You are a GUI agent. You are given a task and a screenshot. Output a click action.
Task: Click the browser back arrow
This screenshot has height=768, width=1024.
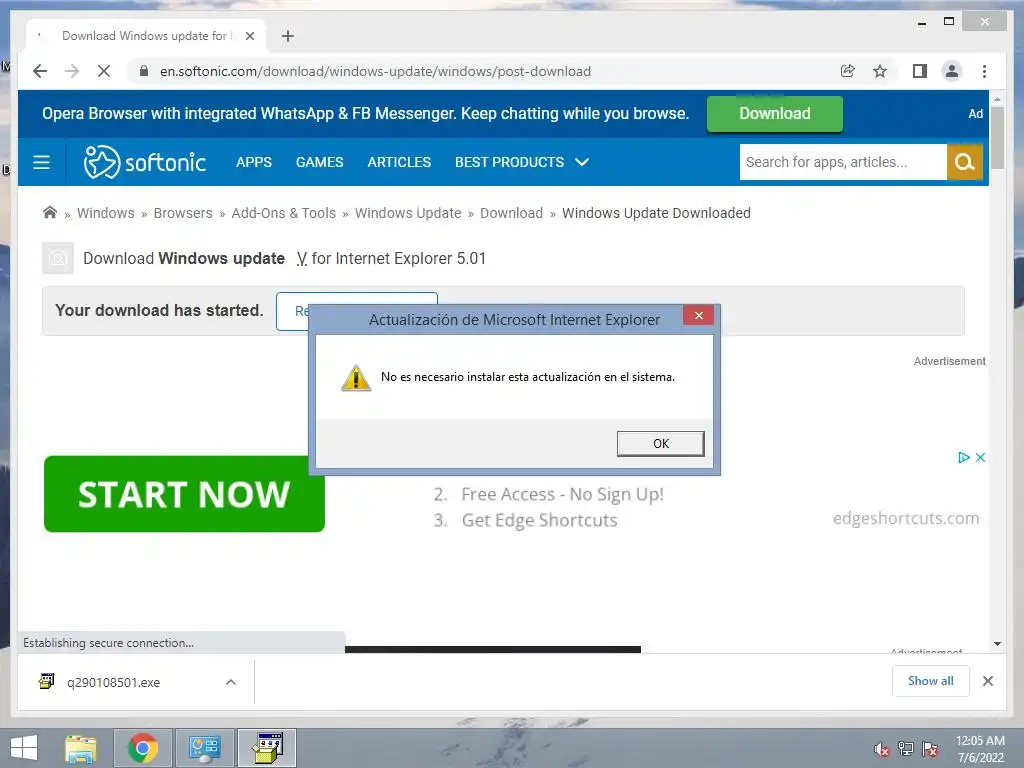click(x=40, y=71)
